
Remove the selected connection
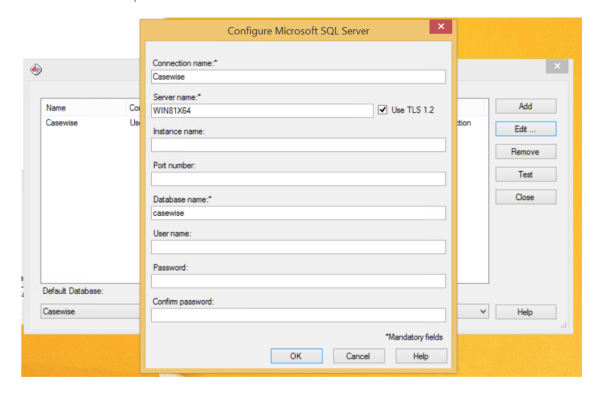(x=526, y=152)
